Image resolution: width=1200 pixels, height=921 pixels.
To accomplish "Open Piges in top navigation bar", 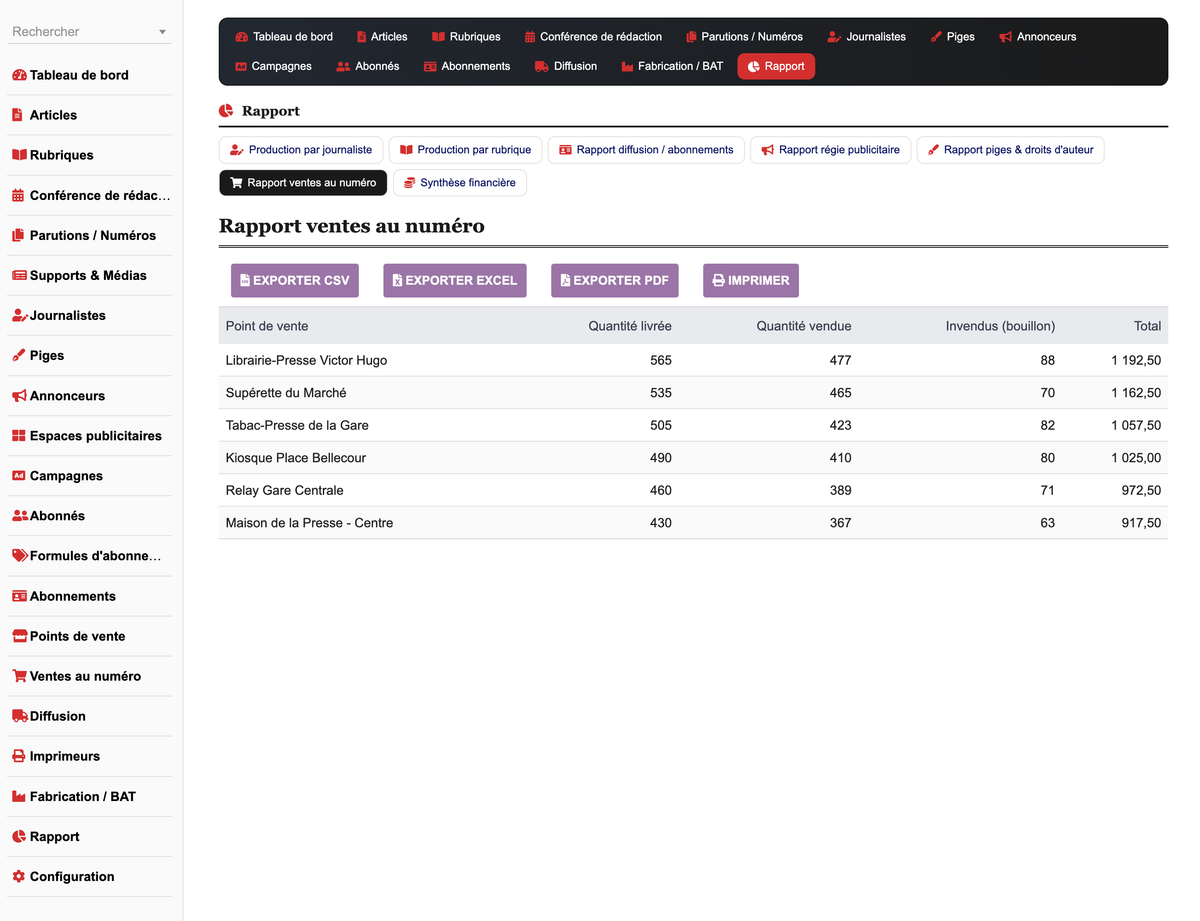I will pos(952,37).
